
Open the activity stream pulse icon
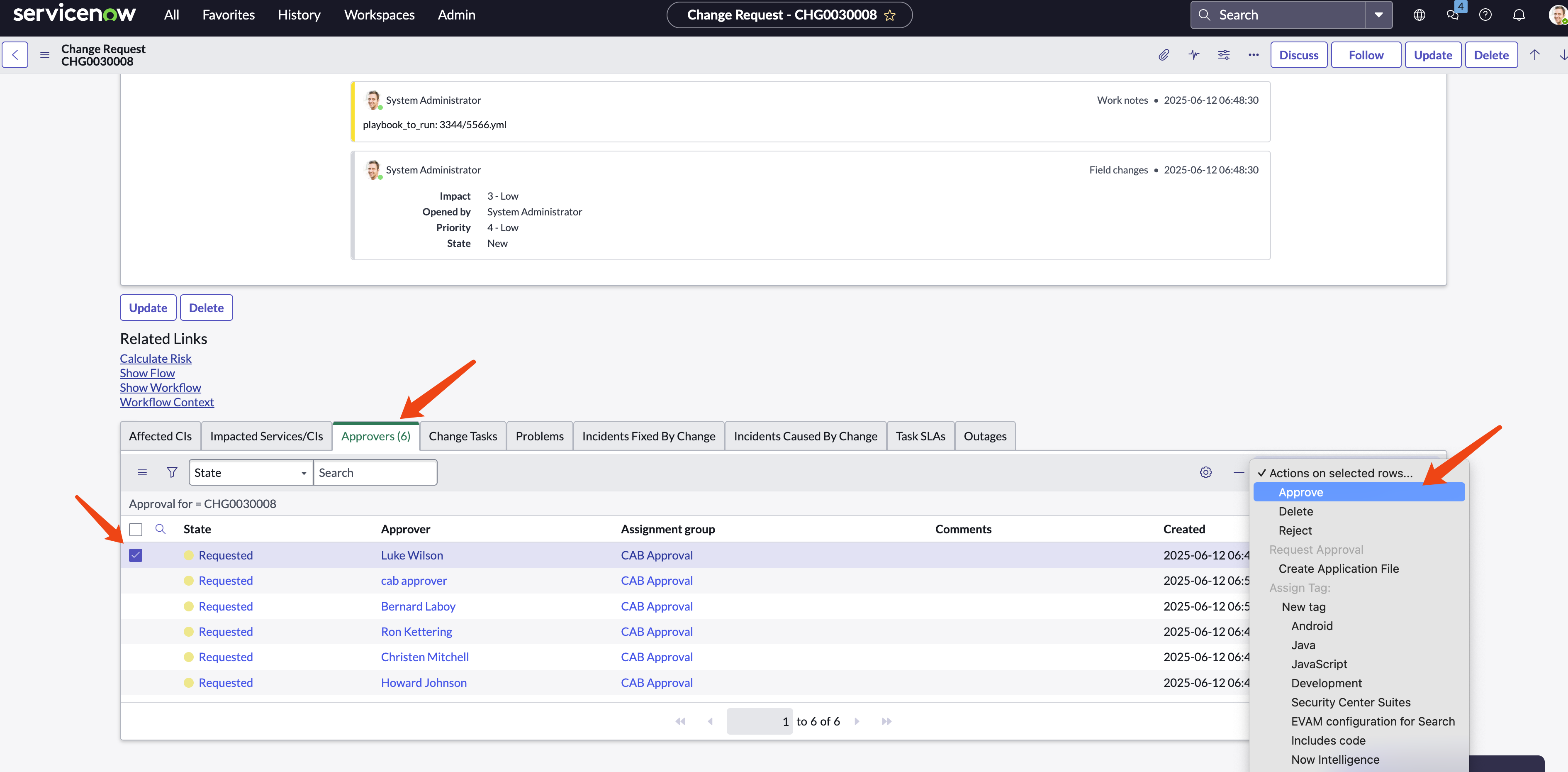click(1194, 55)
